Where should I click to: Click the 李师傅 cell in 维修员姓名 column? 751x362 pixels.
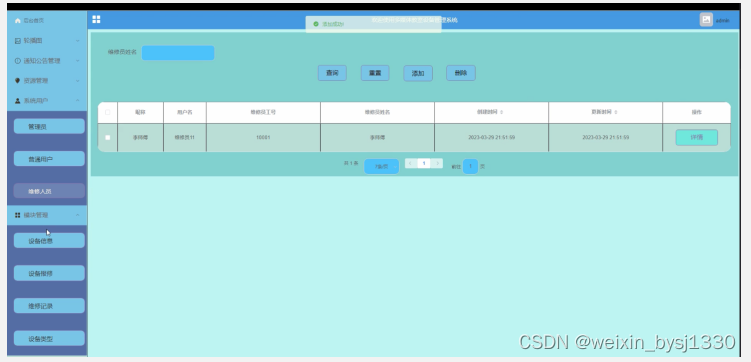tap(377, 137)
